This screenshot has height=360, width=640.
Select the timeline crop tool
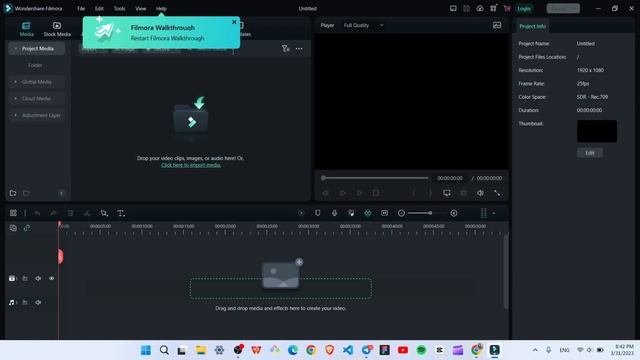click(104, 213)
